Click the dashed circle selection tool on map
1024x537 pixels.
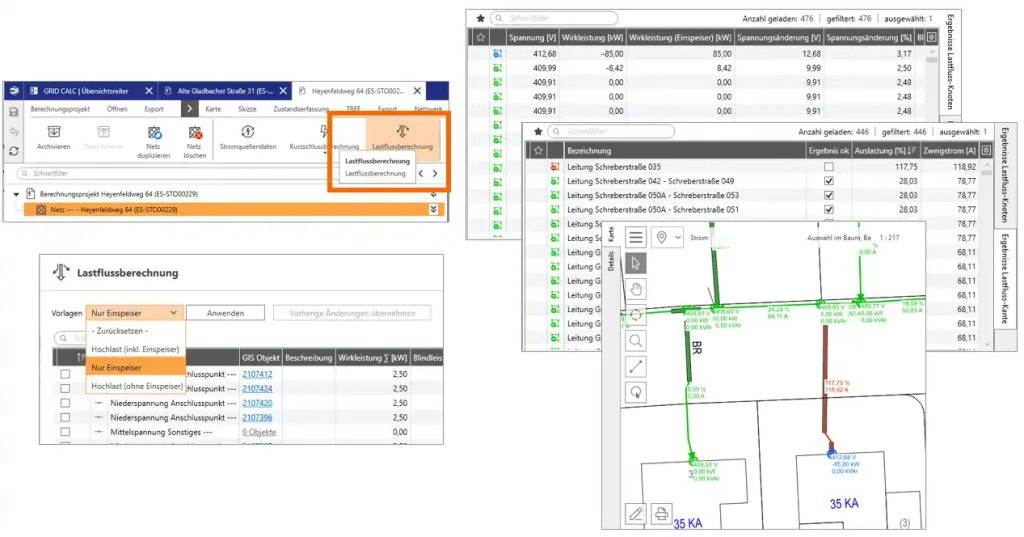tap(635, 314)
